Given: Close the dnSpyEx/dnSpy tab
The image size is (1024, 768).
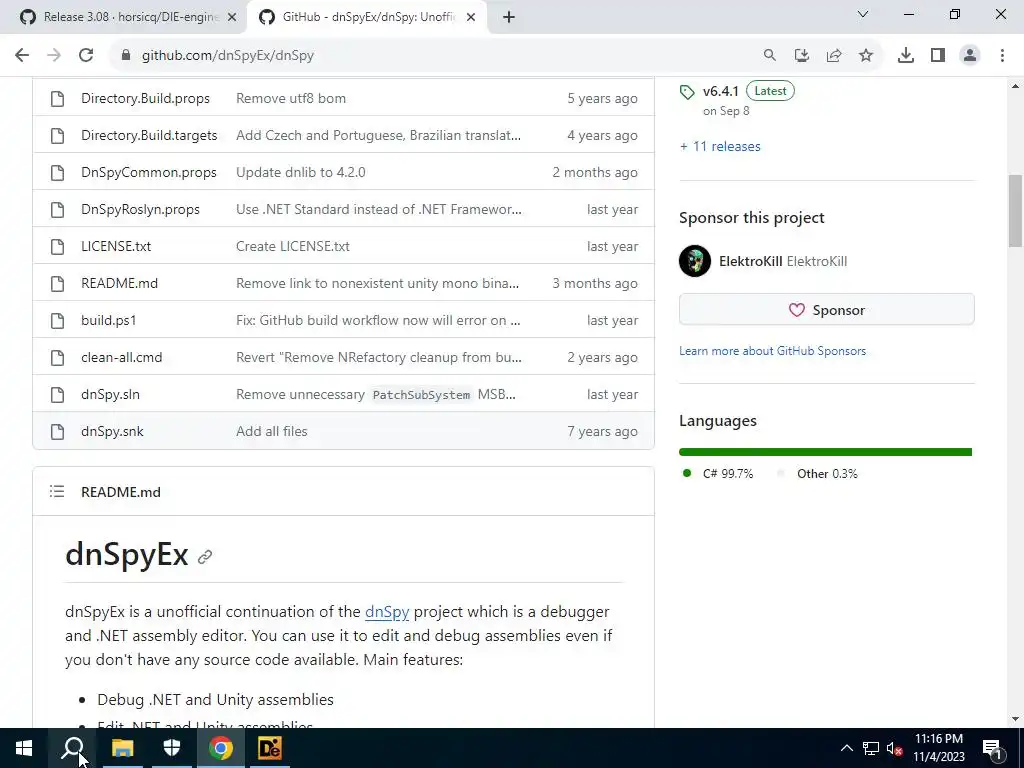Looking at the screenshot, I should [471, 18].
